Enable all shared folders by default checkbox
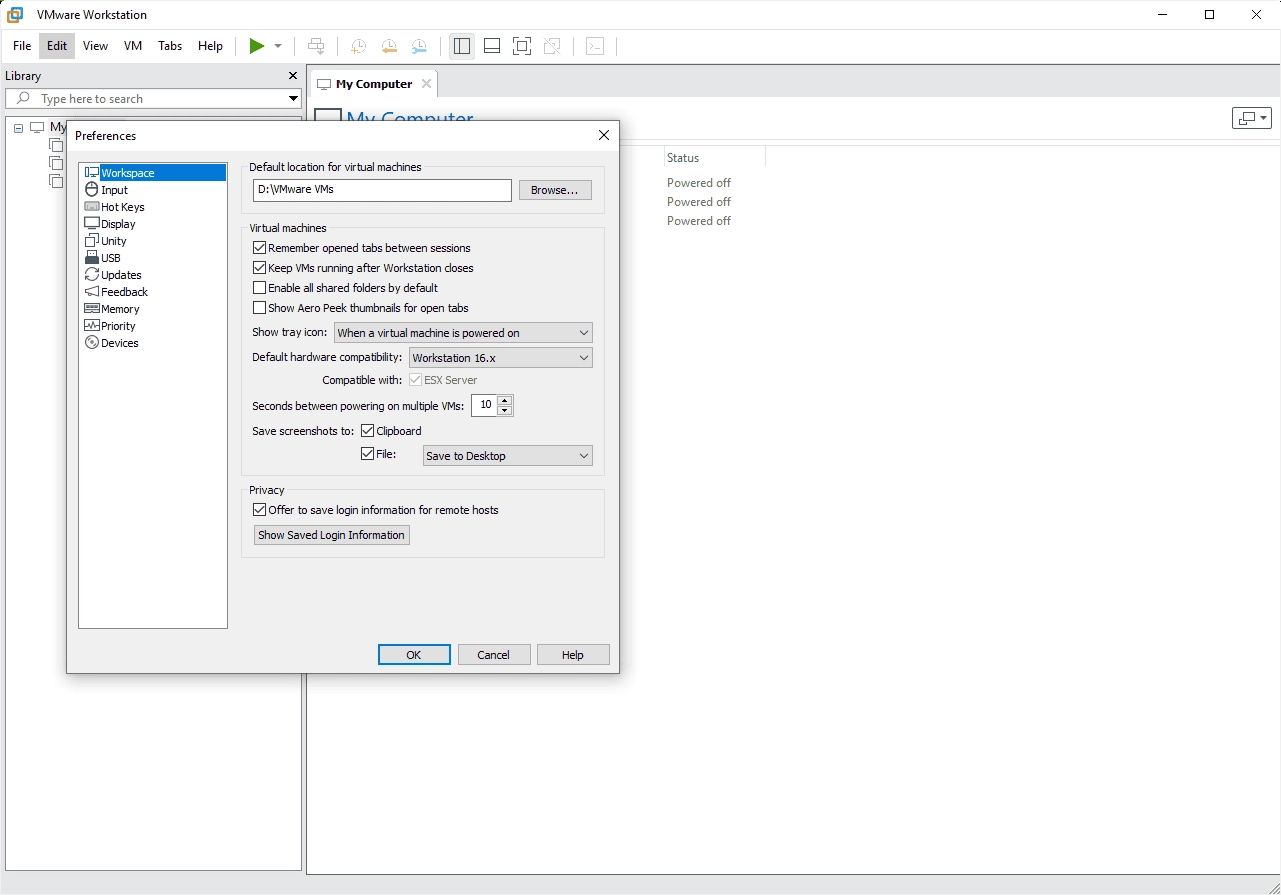 (260, 288)
